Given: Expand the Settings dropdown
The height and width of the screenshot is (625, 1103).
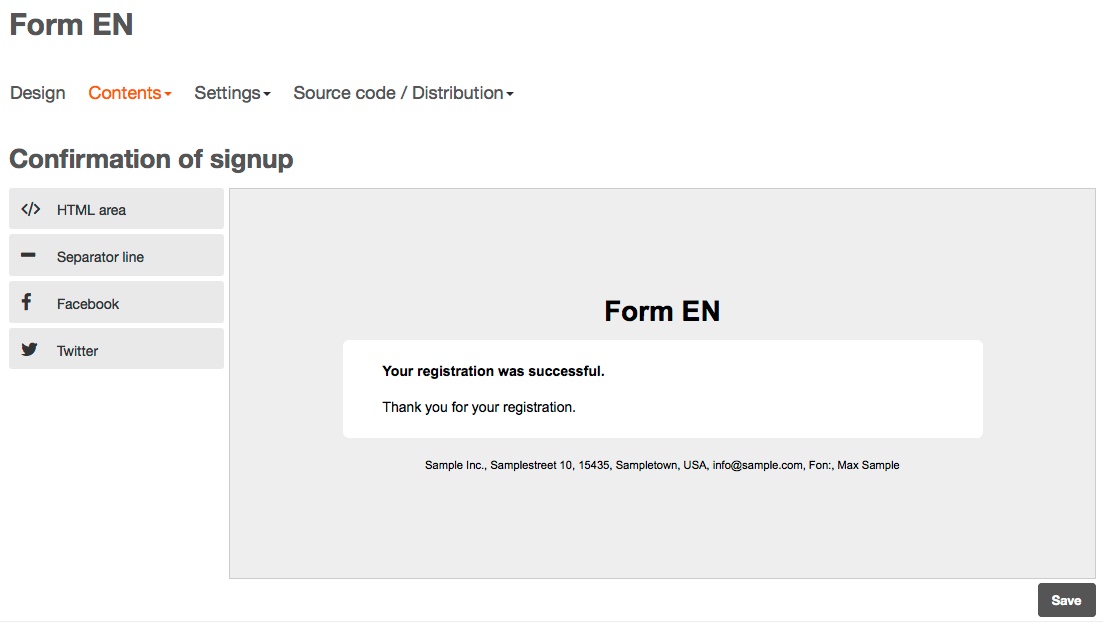Looking at the screenshot, I should 232,93.
